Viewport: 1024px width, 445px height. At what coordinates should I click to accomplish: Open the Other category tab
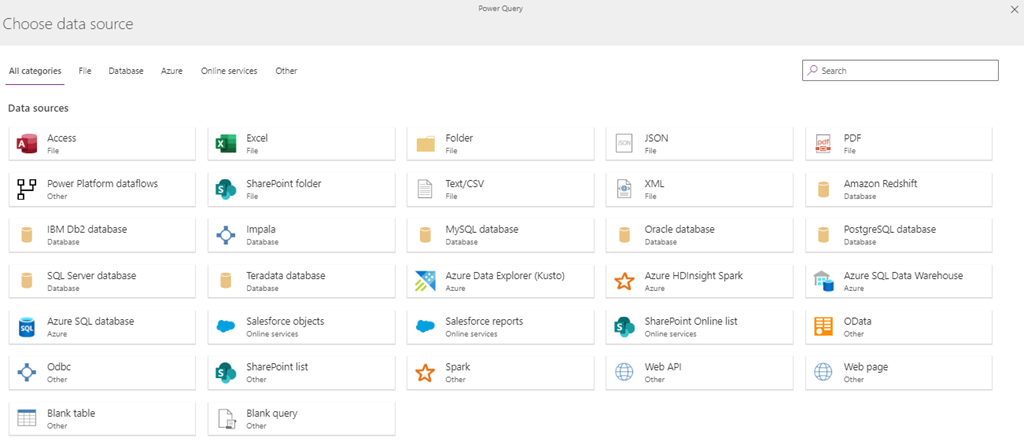coord(286,71)
